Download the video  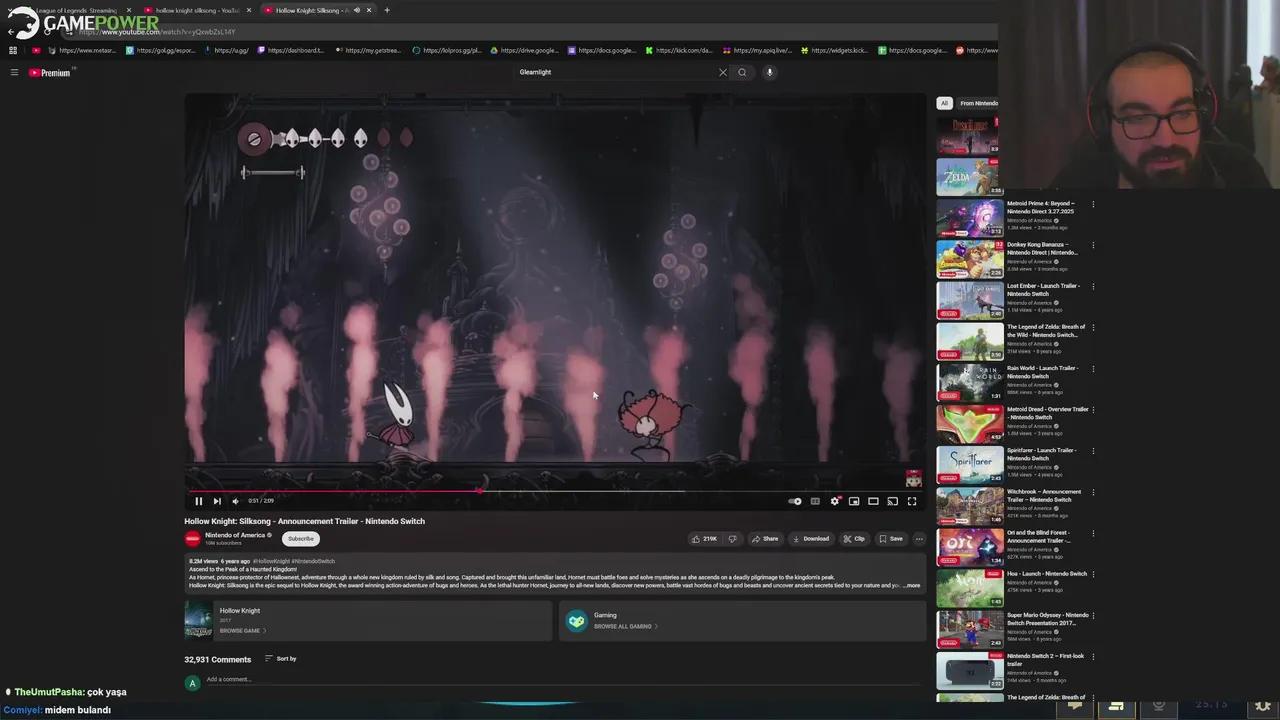(811, 539)
